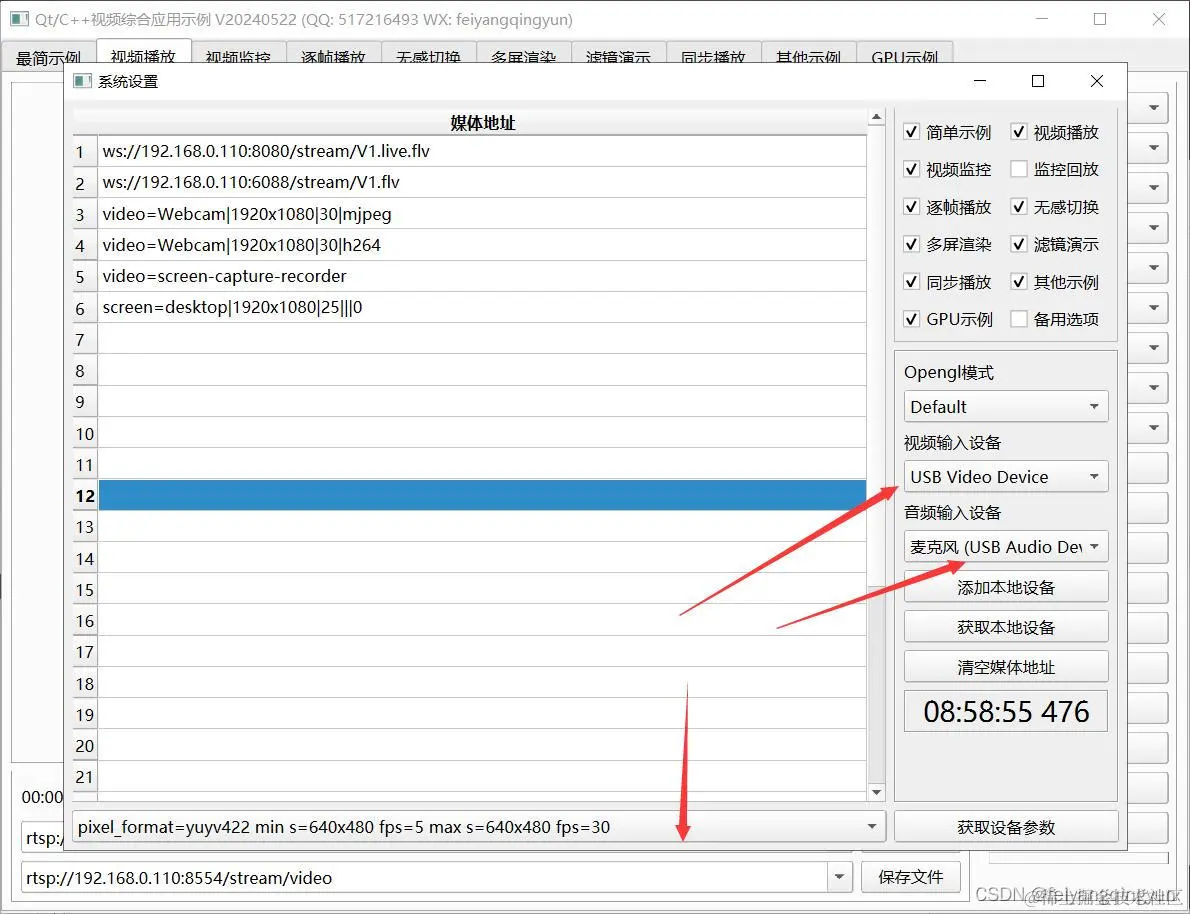Click the 媒体地址 column header
This screenshot has width=1190, height=914.
[482, 122]
